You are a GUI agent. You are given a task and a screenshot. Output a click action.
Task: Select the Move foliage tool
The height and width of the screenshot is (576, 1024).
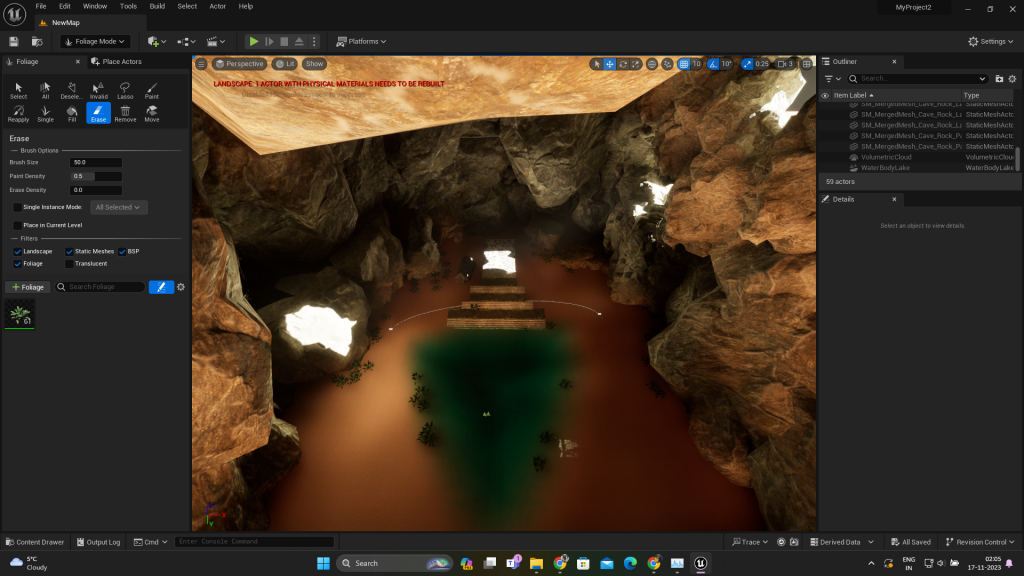coord(152,114)
